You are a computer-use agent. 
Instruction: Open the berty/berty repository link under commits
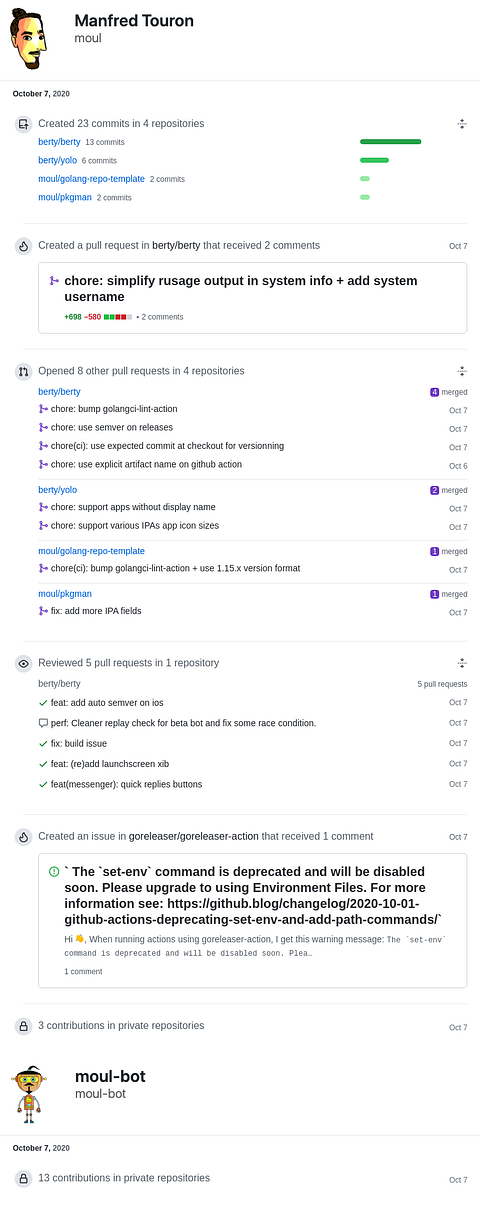[59, 142]
